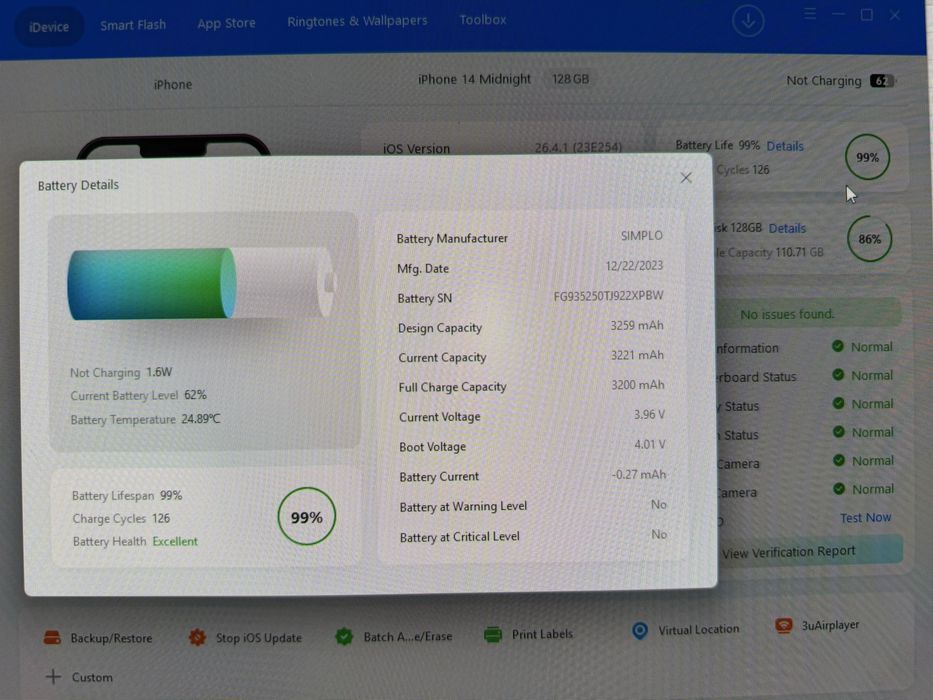Image resolution: width=933 pixels, height=700 pixels.
Task: Click Current Capacity 3221 mAh
Action: [x=637, y=355]
